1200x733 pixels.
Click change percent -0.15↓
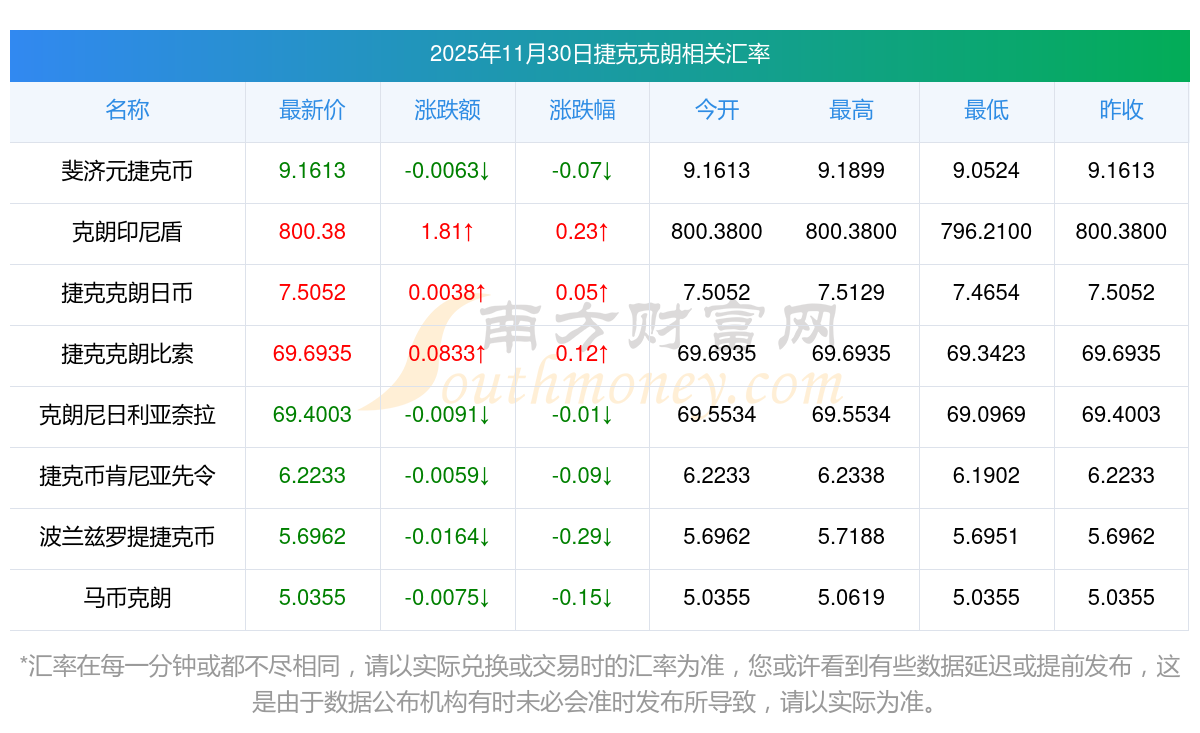click(x=582, y=598)
